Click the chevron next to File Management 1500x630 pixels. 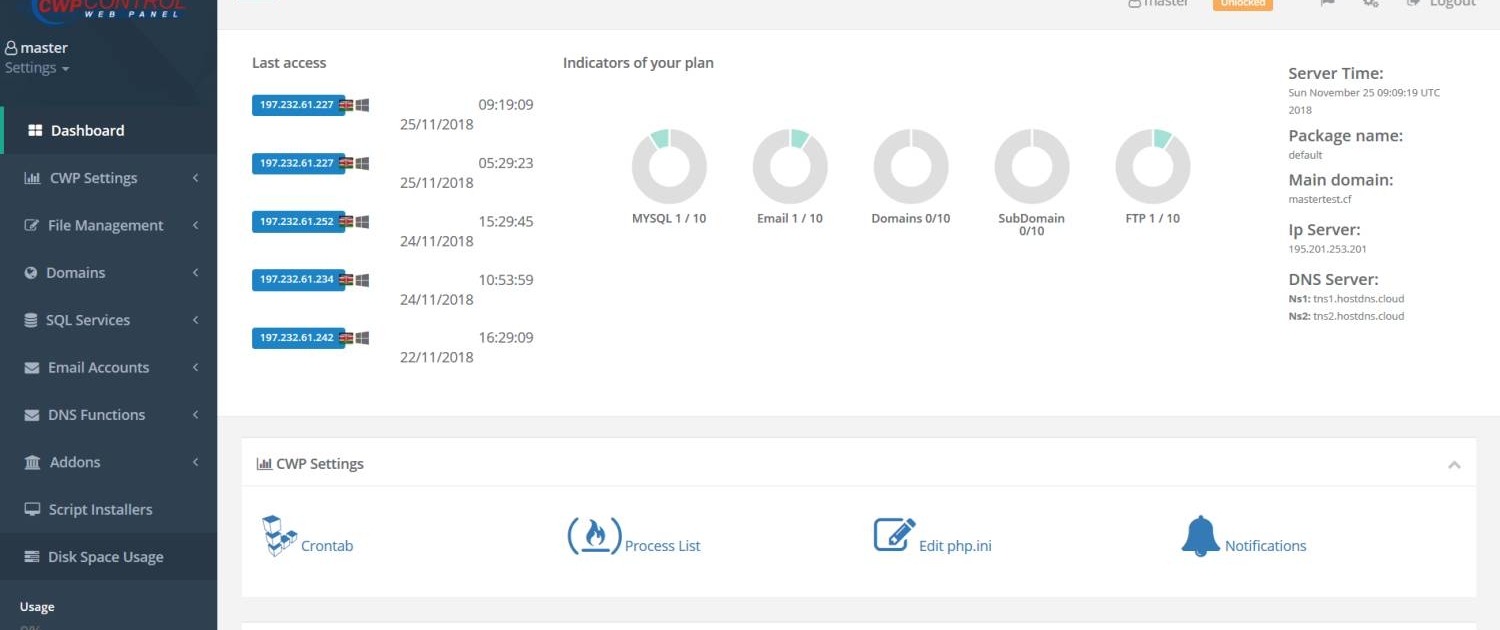point(196,225)
